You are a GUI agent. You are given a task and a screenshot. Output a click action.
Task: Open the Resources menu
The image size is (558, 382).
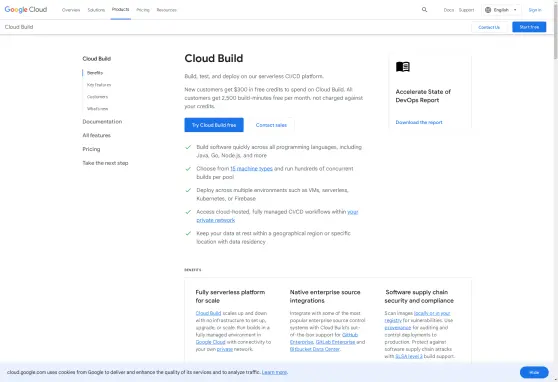(x=167, y=10)
